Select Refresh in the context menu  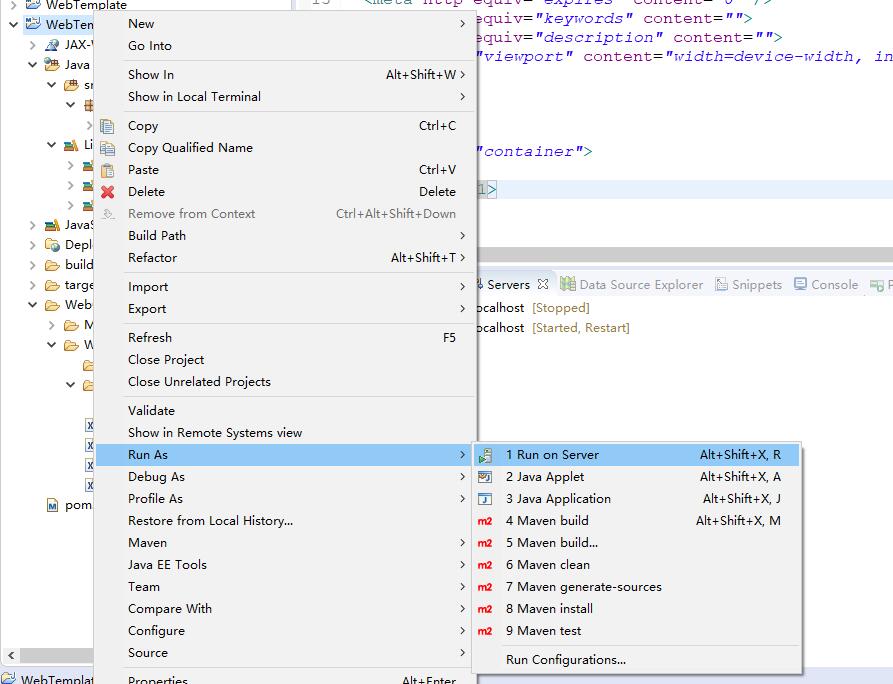pyautogui.click(x=150, y=338)
